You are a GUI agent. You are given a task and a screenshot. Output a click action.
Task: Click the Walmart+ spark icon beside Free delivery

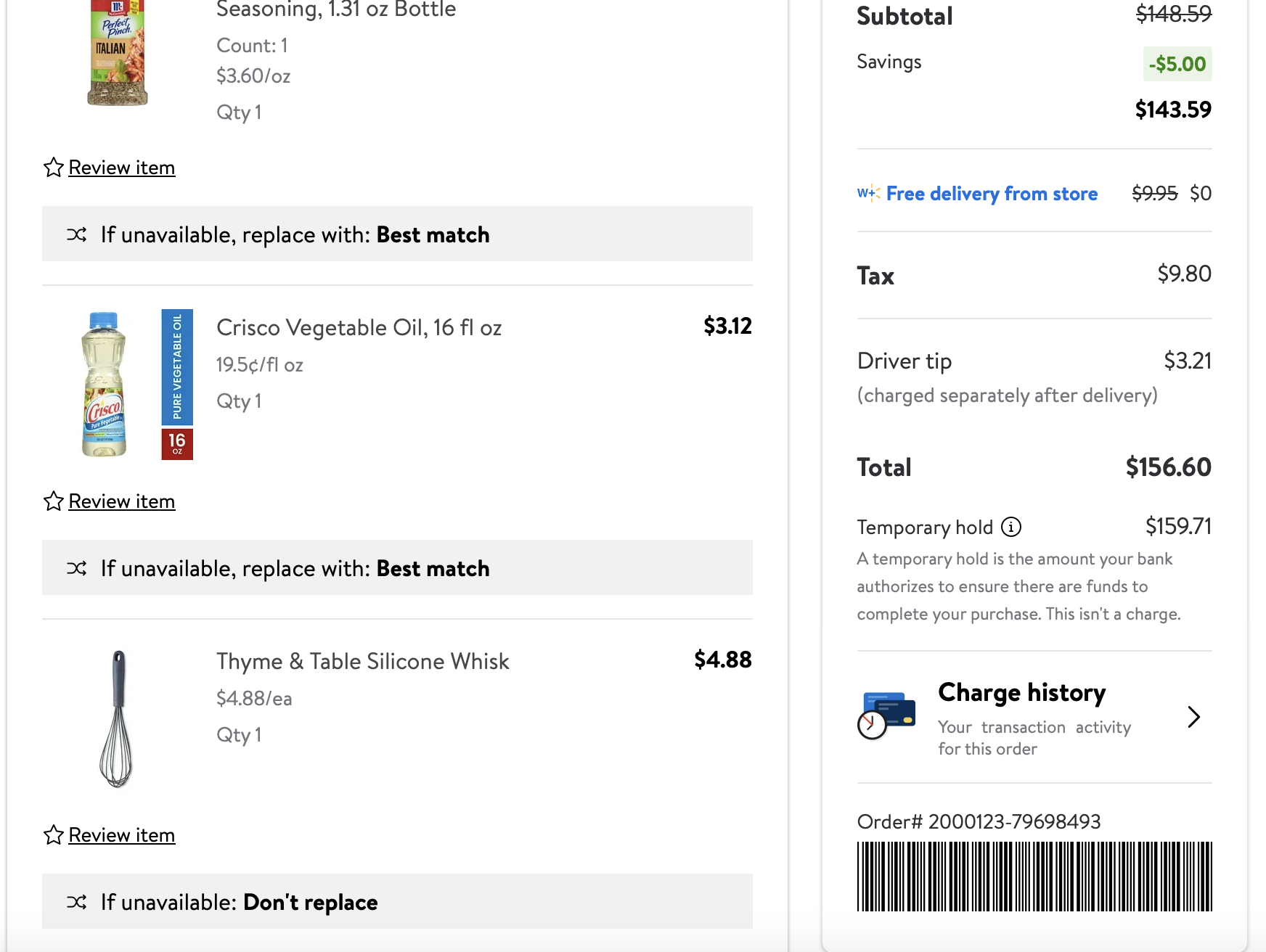coord(868,193)
